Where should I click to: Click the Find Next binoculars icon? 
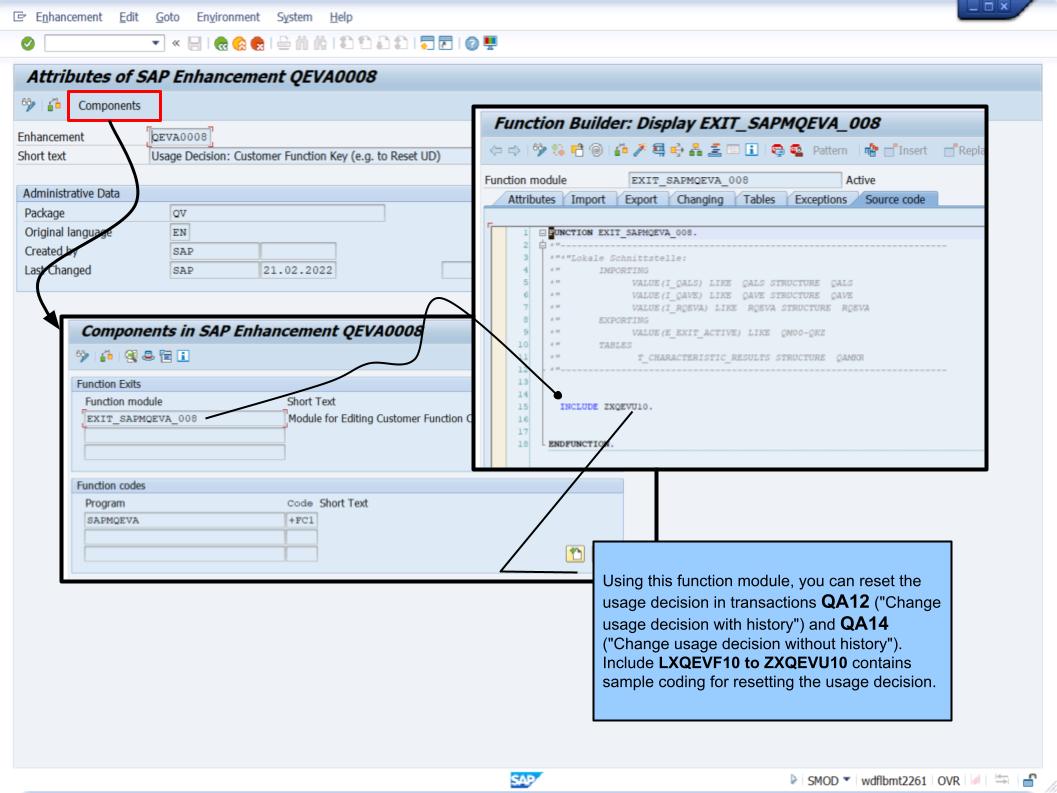320,44
